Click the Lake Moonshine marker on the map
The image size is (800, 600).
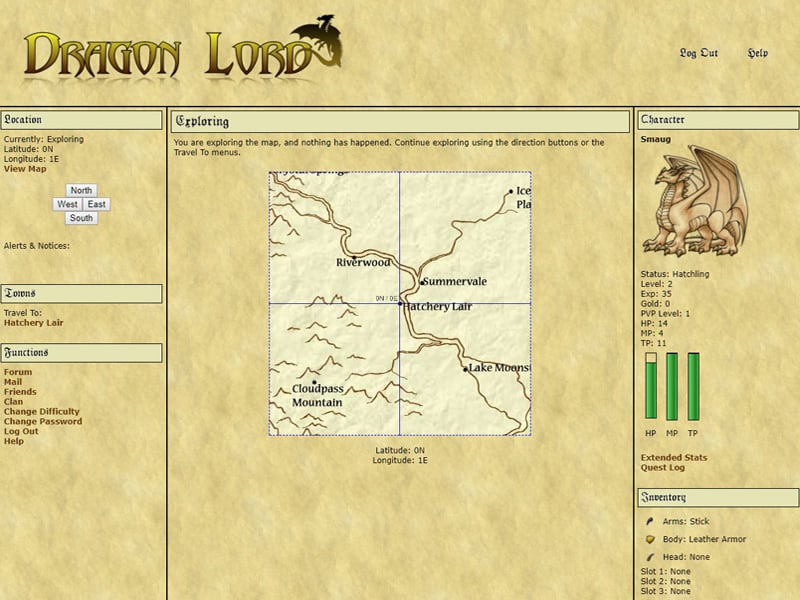466,370
